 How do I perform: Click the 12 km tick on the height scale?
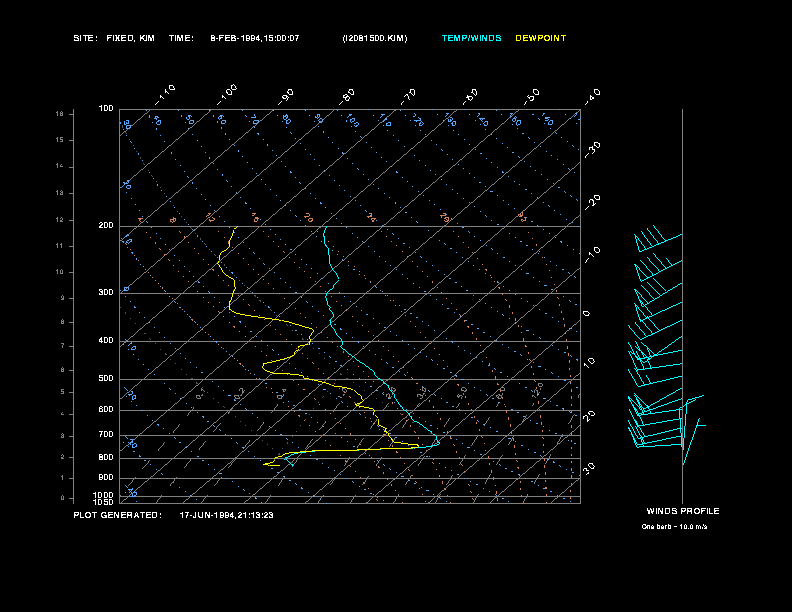[x=60, y=220]
